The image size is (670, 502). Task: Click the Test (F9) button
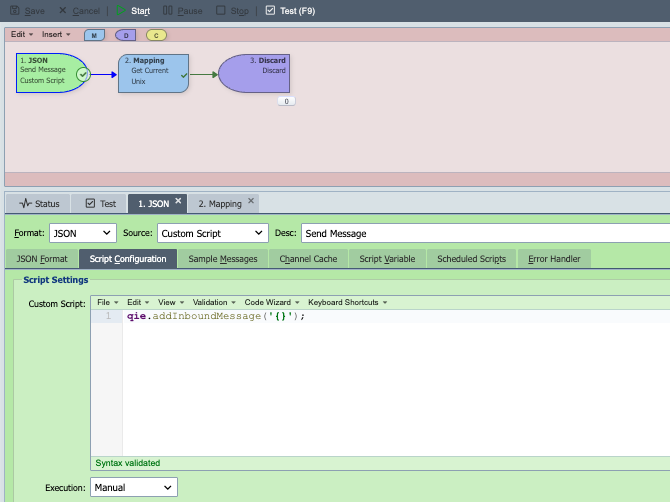pyautogui.click(x=290, y=11)
